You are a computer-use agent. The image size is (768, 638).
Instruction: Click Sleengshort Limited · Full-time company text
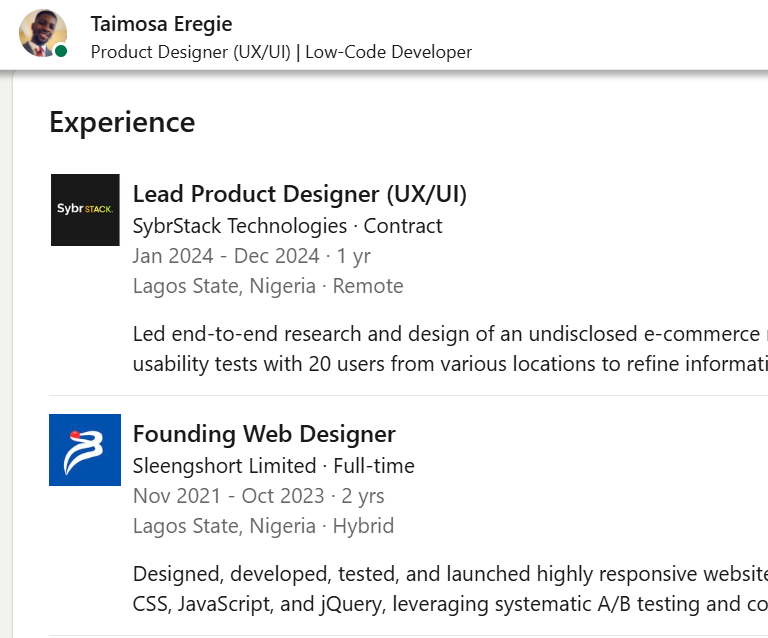coord(273,466)
